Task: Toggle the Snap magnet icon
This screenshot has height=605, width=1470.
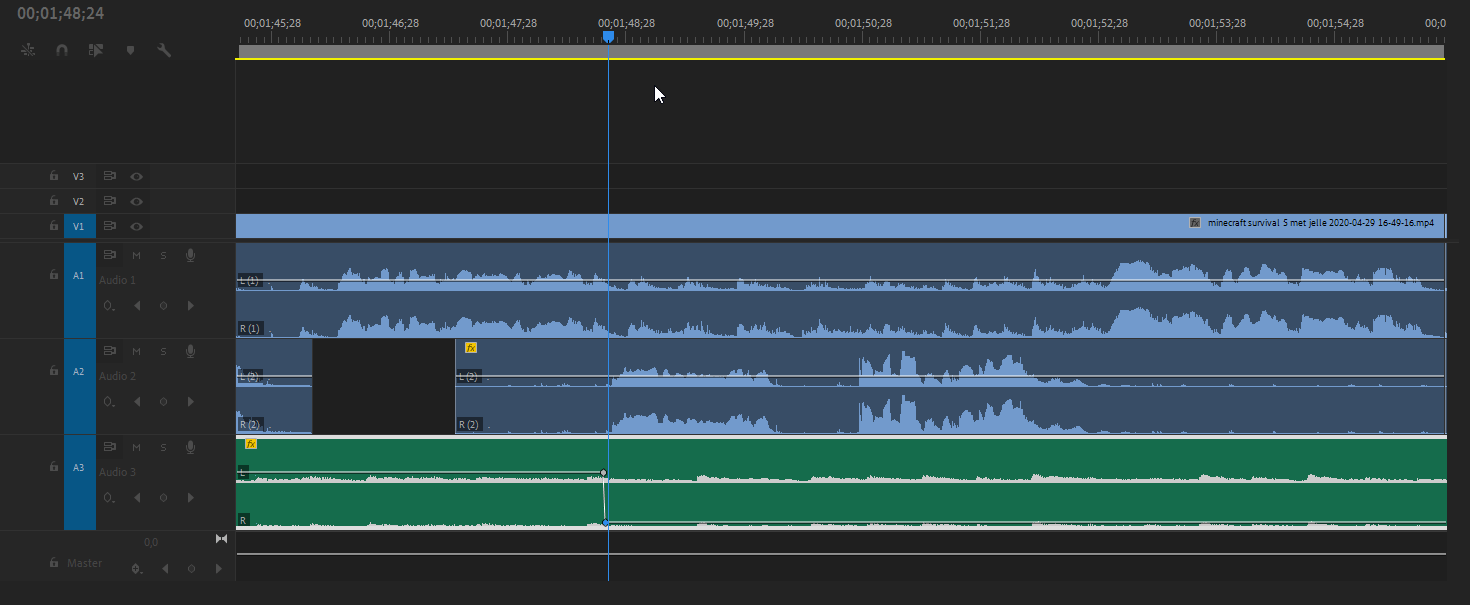Action: [x=62, y=50]
